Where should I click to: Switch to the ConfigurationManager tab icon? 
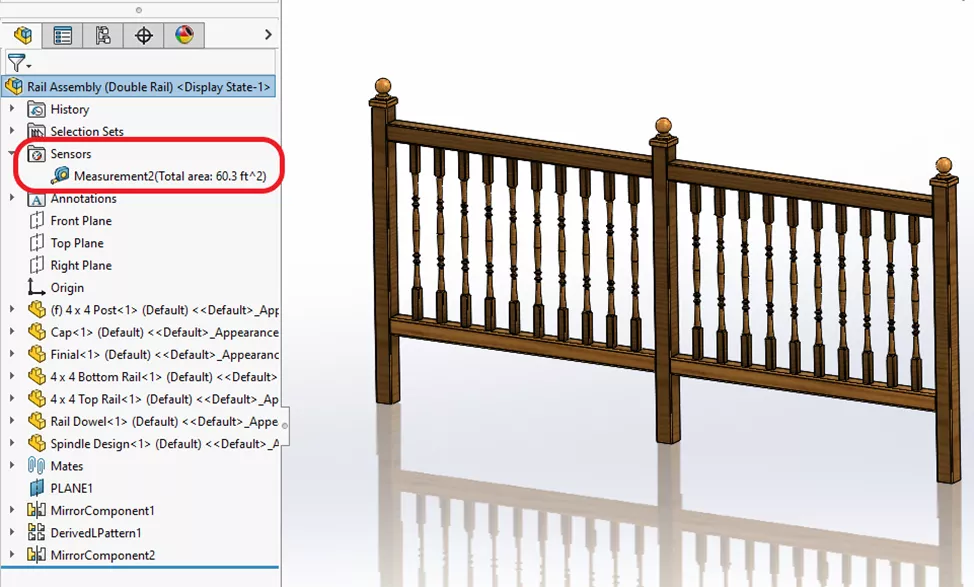point(104,34)
